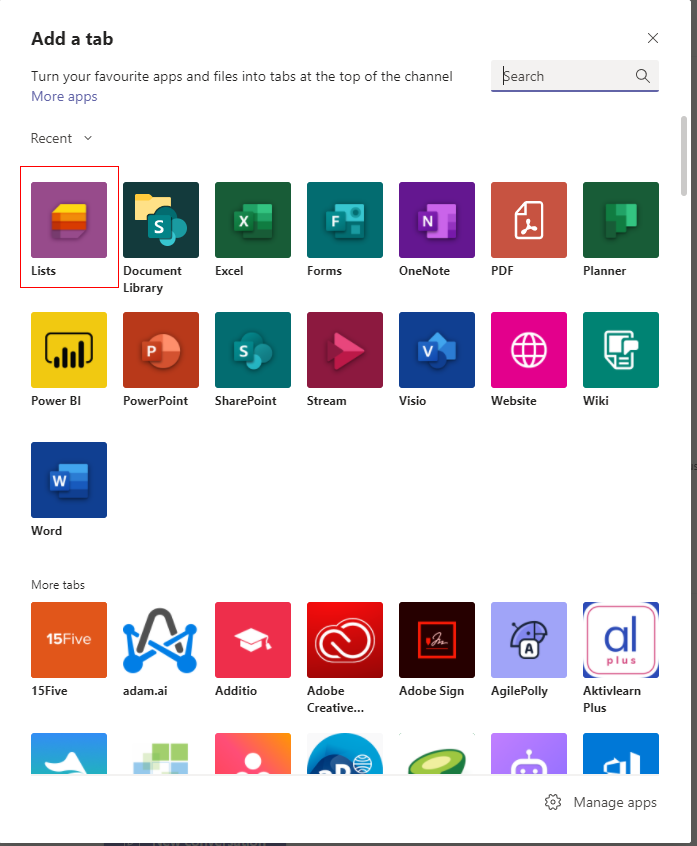Close the Add a tab dialog

[653, 38]
